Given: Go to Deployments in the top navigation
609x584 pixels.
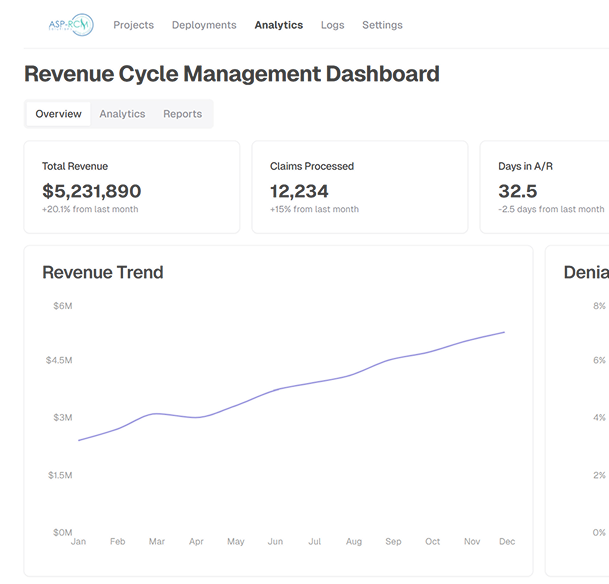Looking at the screenshot, I should [204, 25].
